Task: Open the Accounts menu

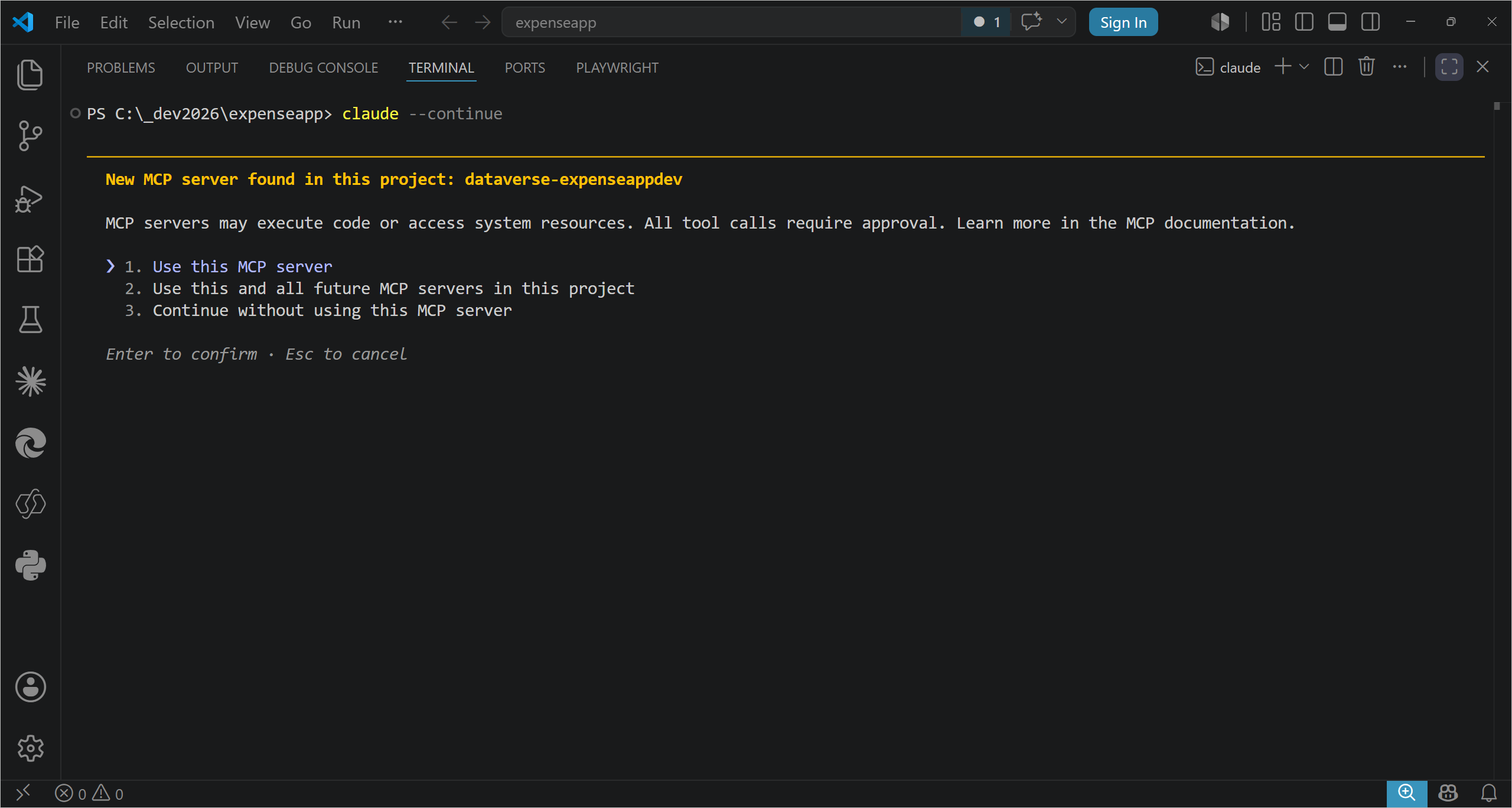Action: tap(30, 687)
